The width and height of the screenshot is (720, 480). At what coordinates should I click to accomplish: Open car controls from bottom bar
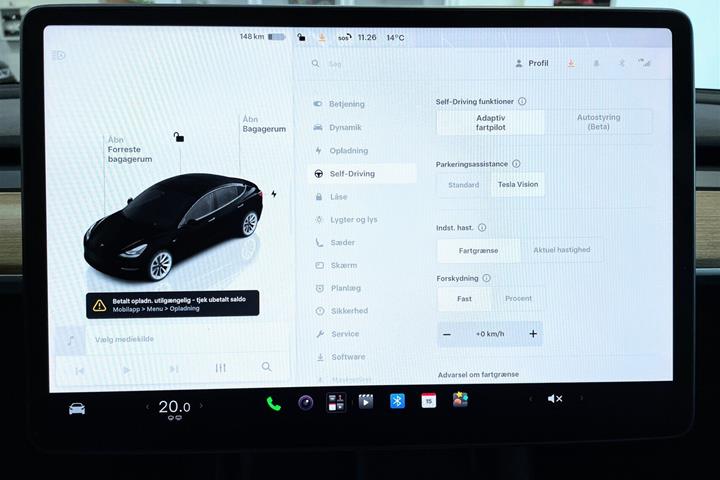pyautogui.click(x=77, y=409)
